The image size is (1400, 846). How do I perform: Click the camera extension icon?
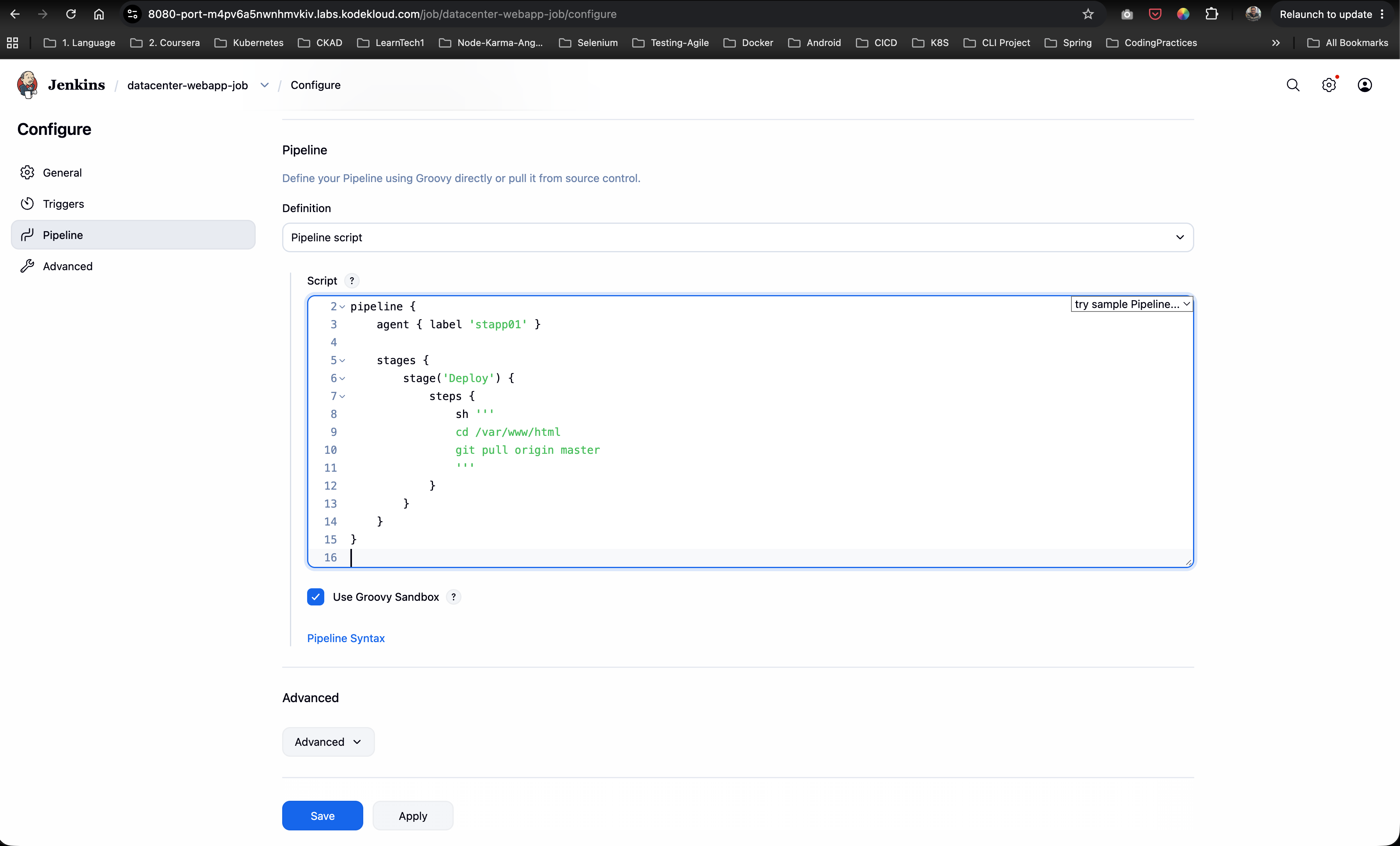point(1127,14)
